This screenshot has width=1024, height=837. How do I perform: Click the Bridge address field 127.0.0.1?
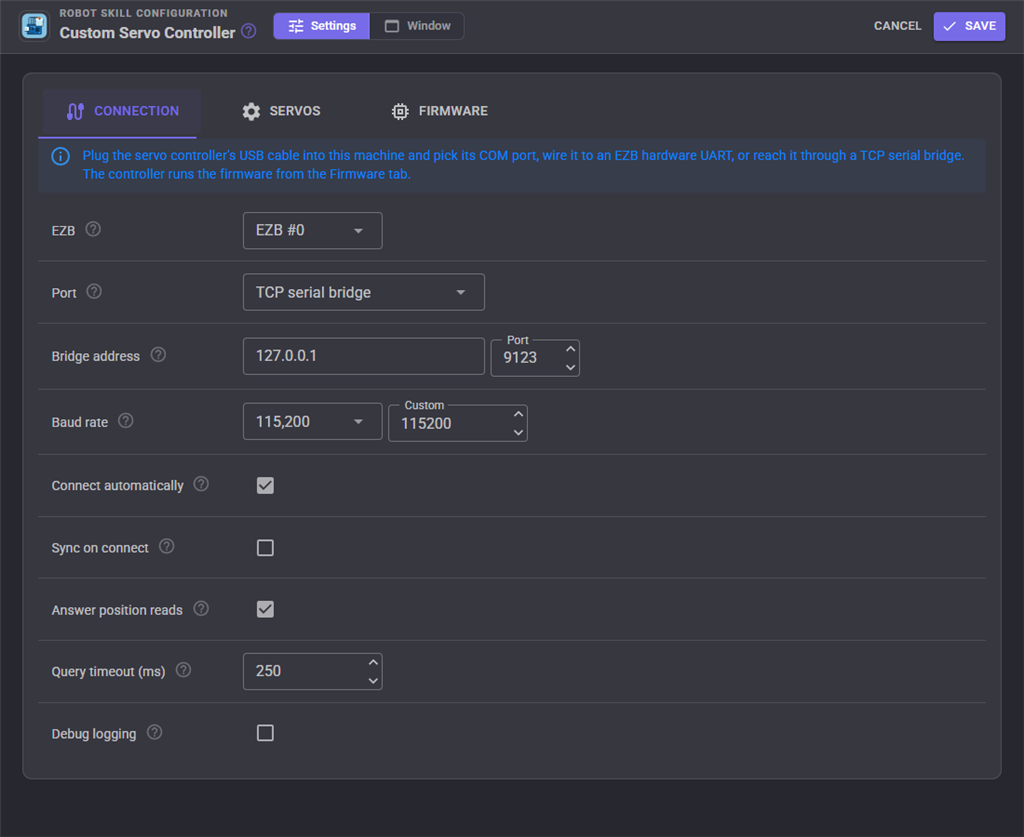364,356
